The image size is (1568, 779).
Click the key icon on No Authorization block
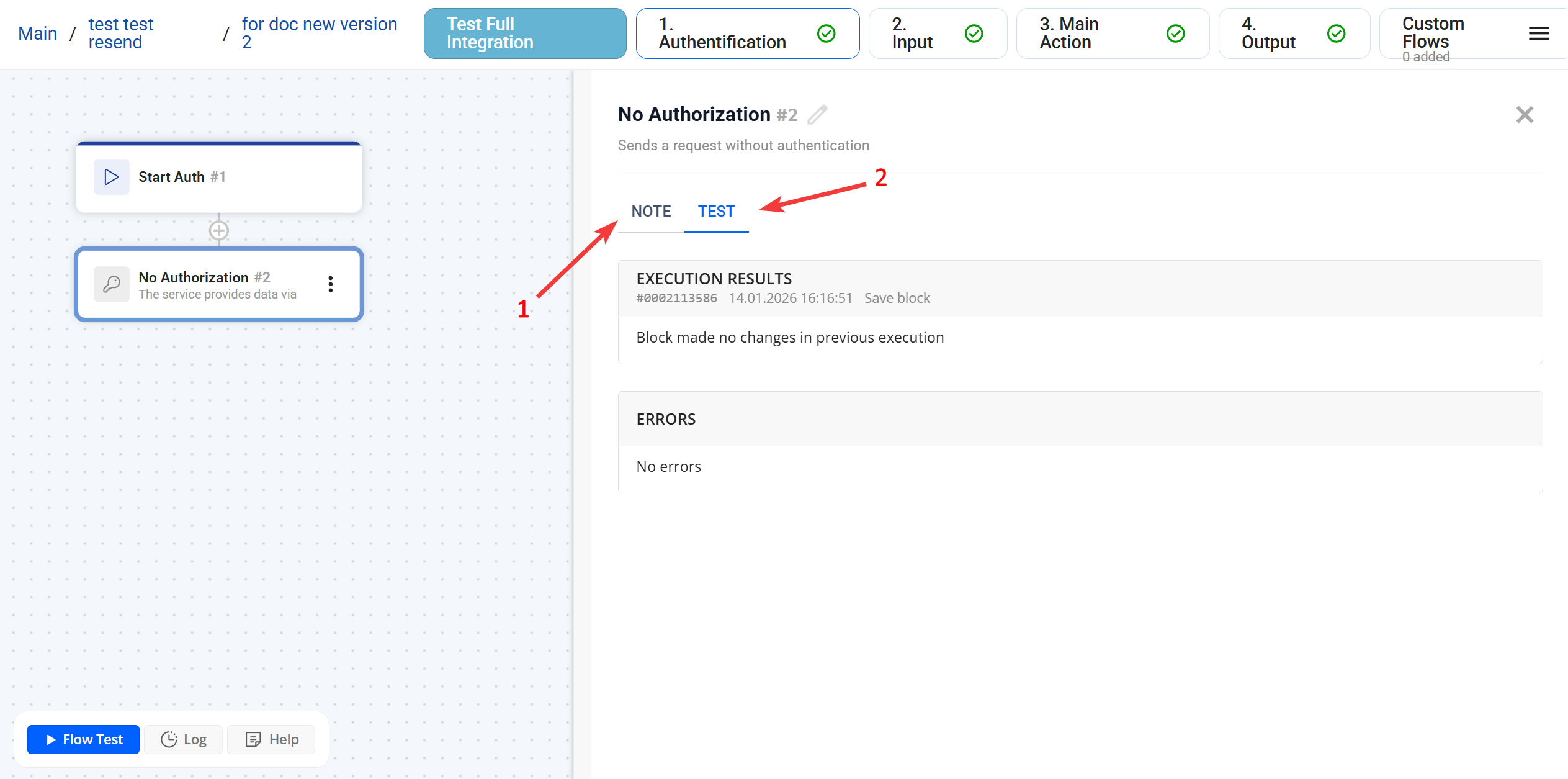[112, 284]
